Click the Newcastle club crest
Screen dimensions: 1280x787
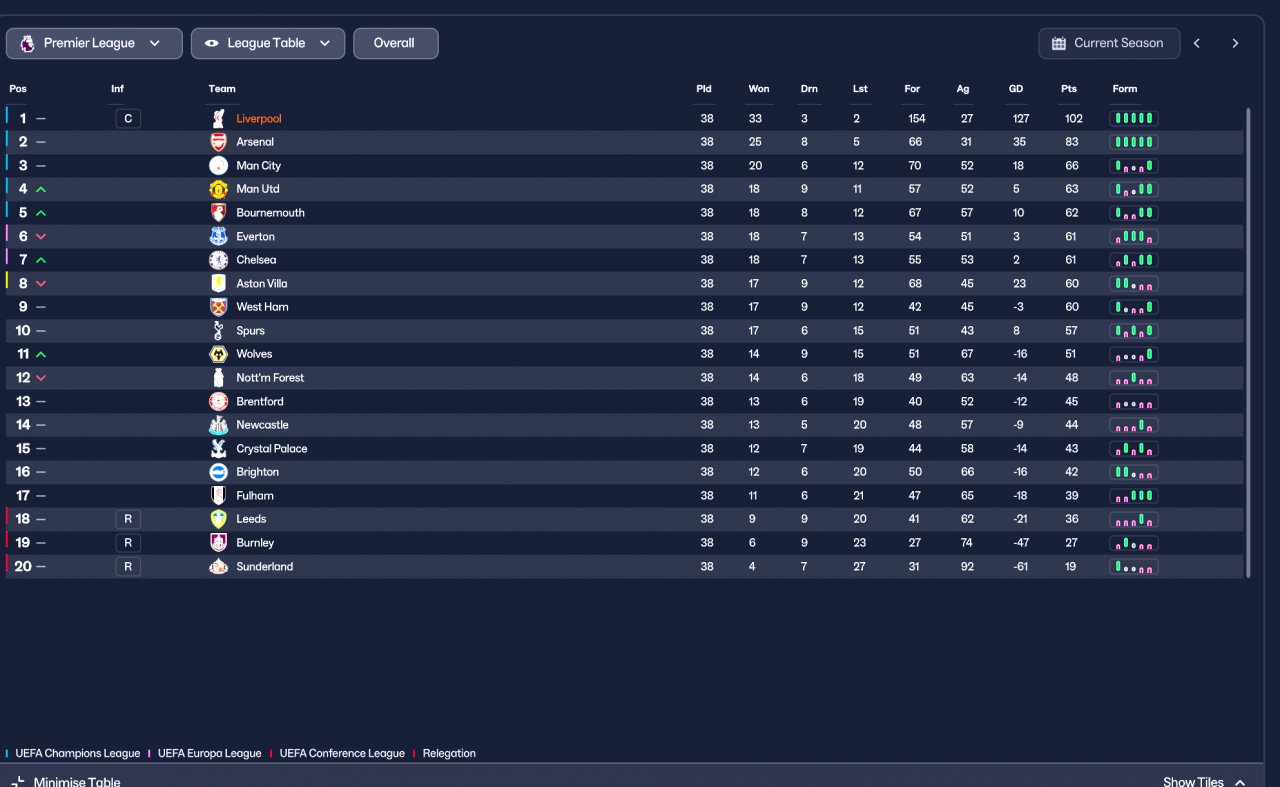(x=218, y=425)
